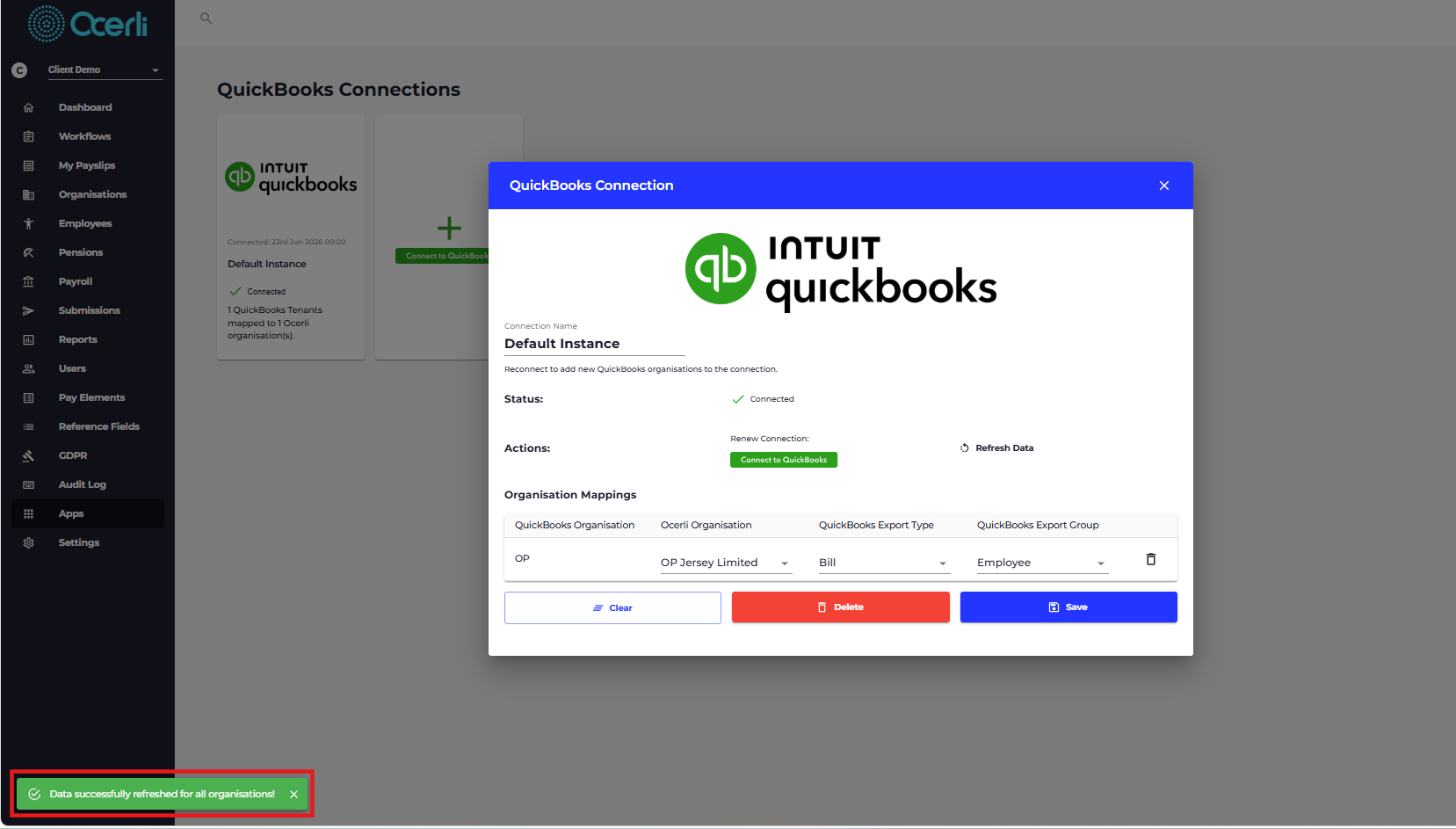Click the red Delete button
This screenshot has height=829, width=1456.
click(x=840, y=607)
